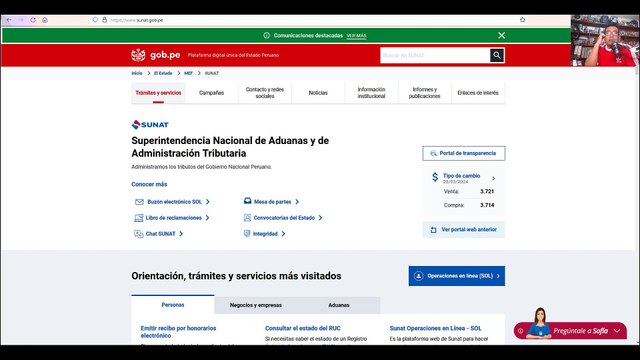Click the shield tracking protection icon
Image resolution: width=640 pixels, height=360 pixels.
click(95, 20)
